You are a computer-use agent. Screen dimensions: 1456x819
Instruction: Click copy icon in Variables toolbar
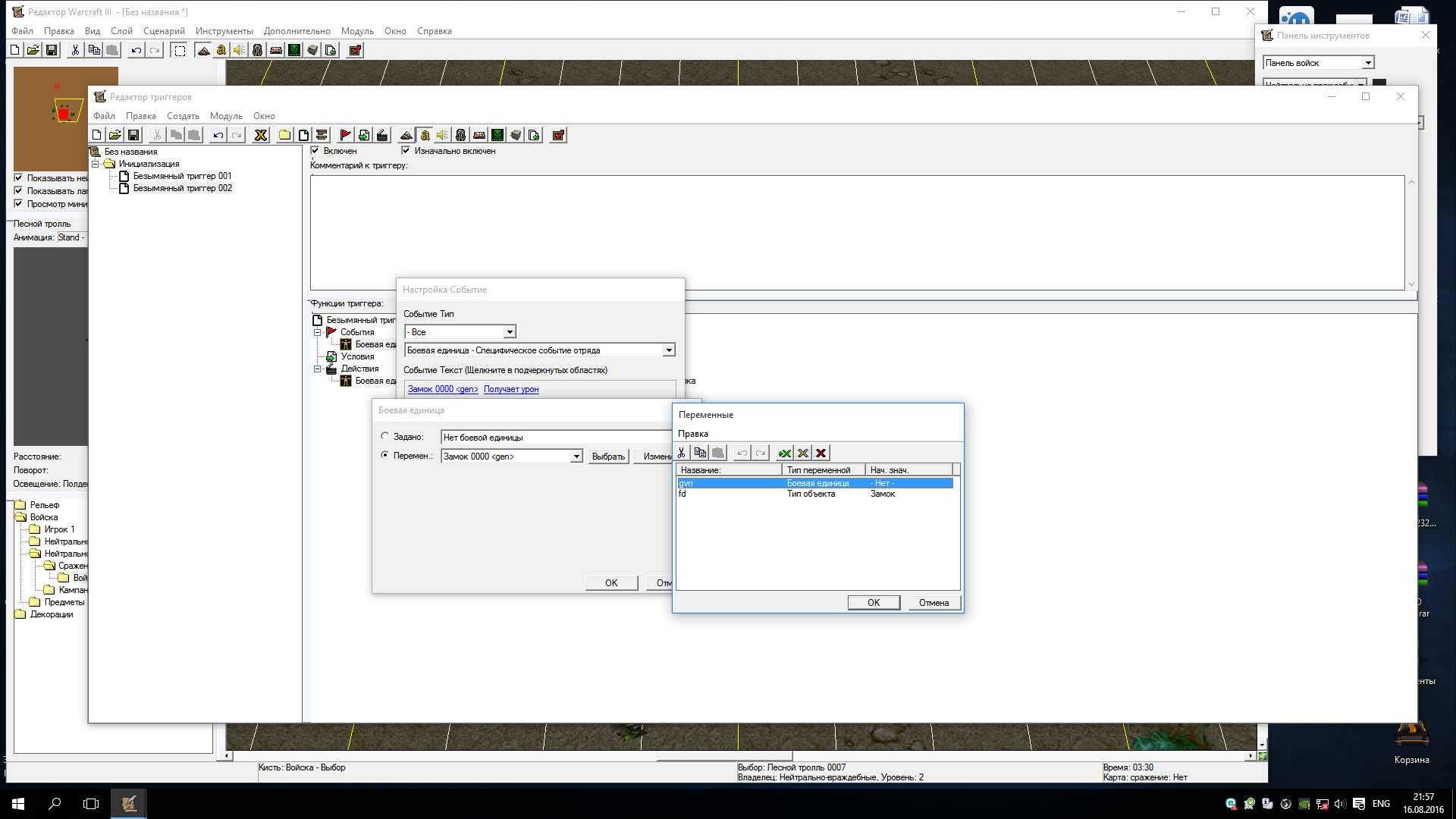pyautogui.click(x=700, y=453)
